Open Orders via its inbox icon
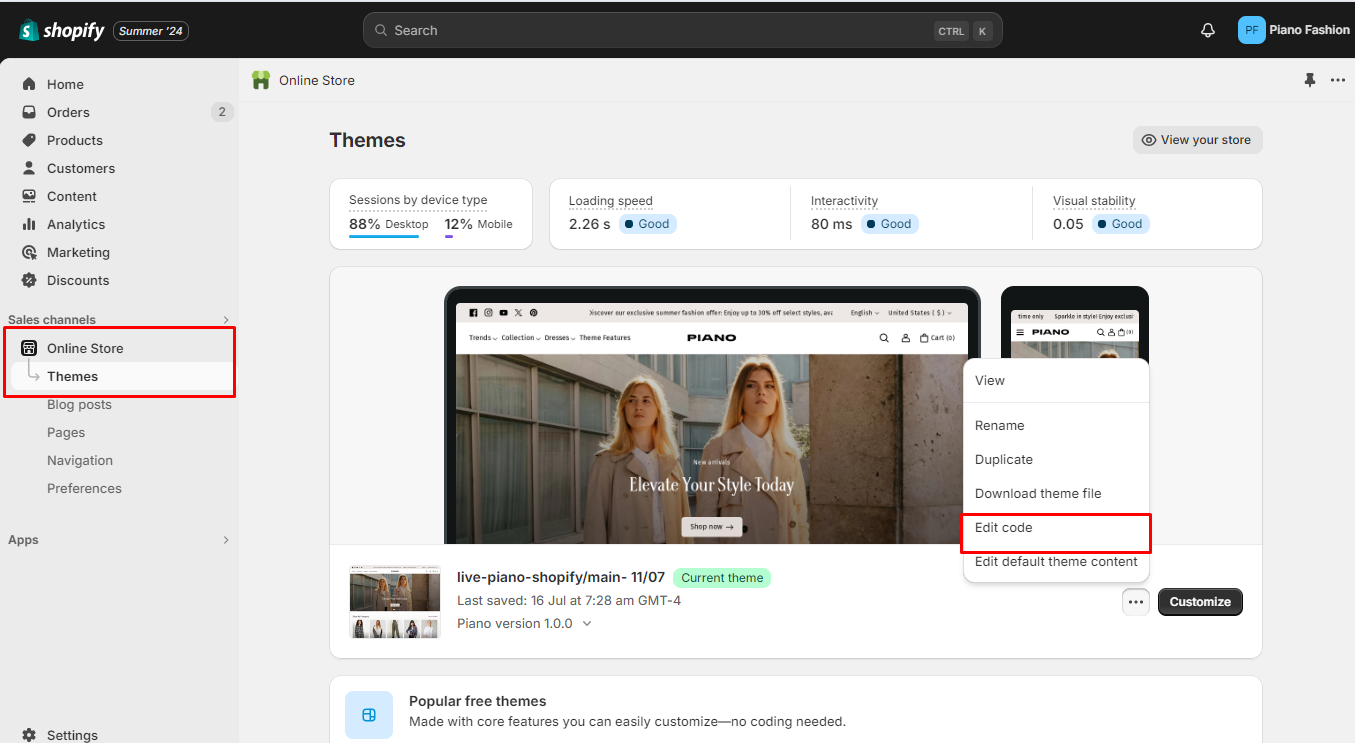1355x743 pixels. tap(29, 112)
